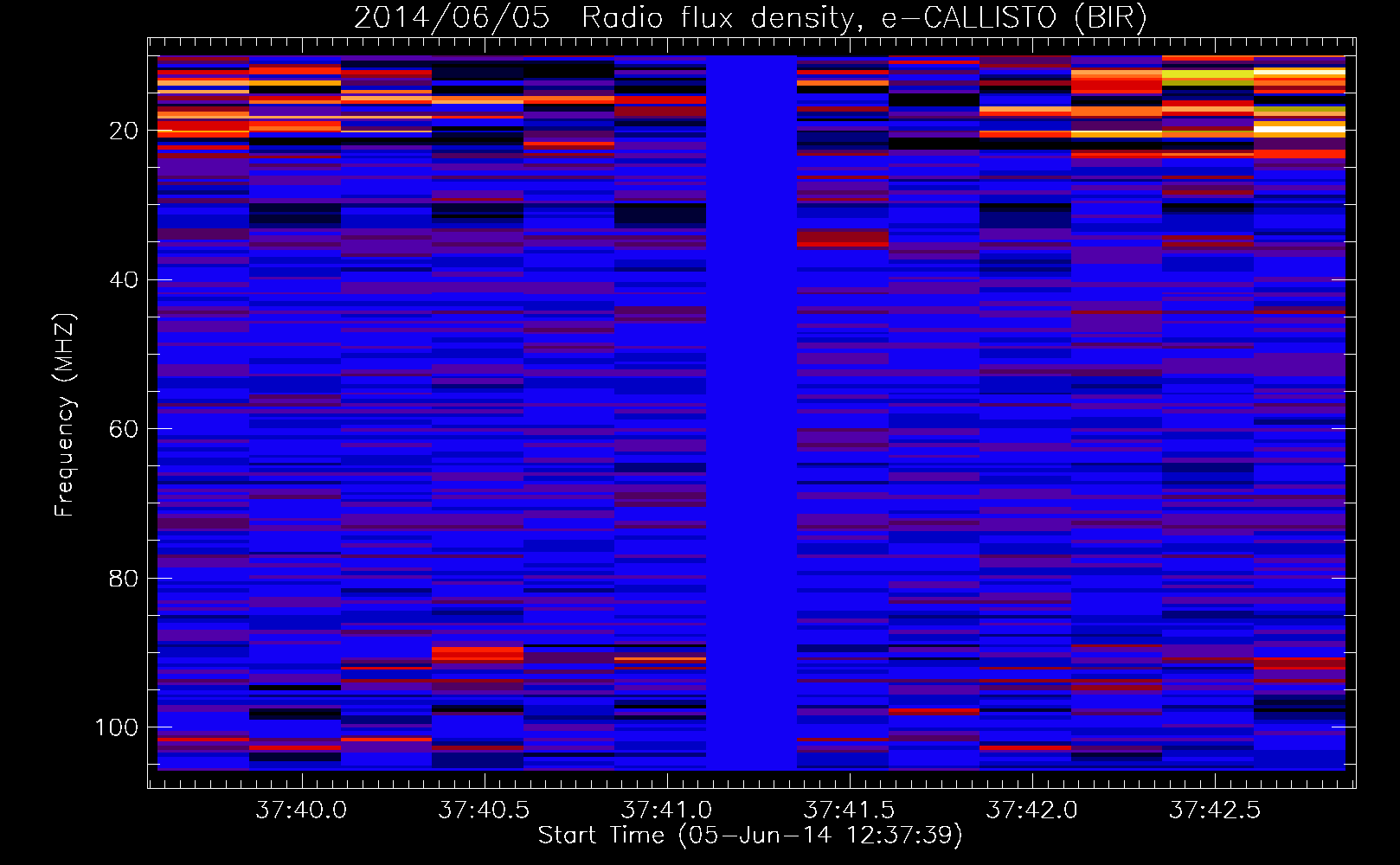Viewport: 1400px width, 865px height.
Task: Select the y-axis tick label '80'
Action: click(x=124, y=579)
